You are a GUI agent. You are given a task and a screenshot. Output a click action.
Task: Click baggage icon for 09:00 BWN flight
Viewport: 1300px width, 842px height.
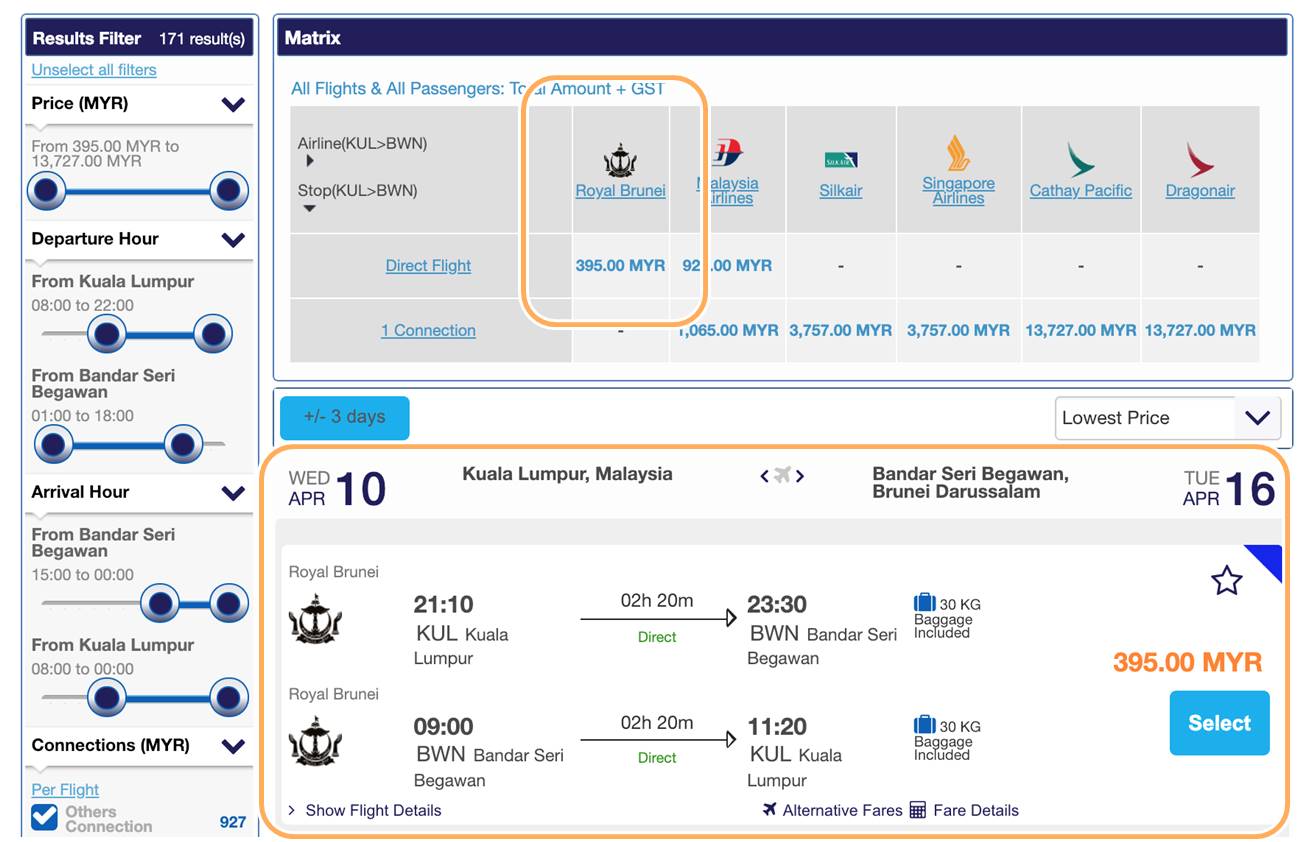(x=924, y=725)
